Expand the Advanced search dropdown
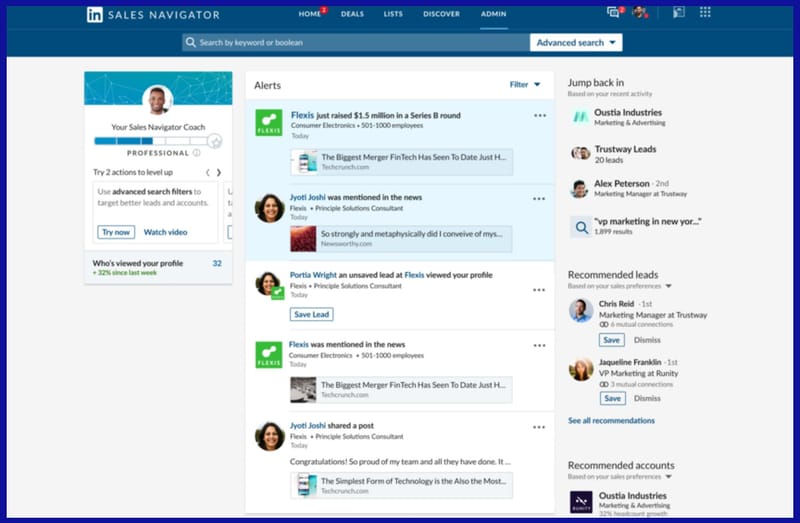The image size is (800, 523). (576, 43)
